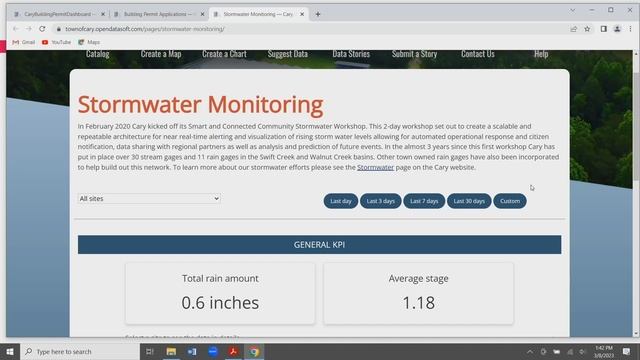Open the Catalog menu item
Screen dimensions: 640x360
[98, 54]
